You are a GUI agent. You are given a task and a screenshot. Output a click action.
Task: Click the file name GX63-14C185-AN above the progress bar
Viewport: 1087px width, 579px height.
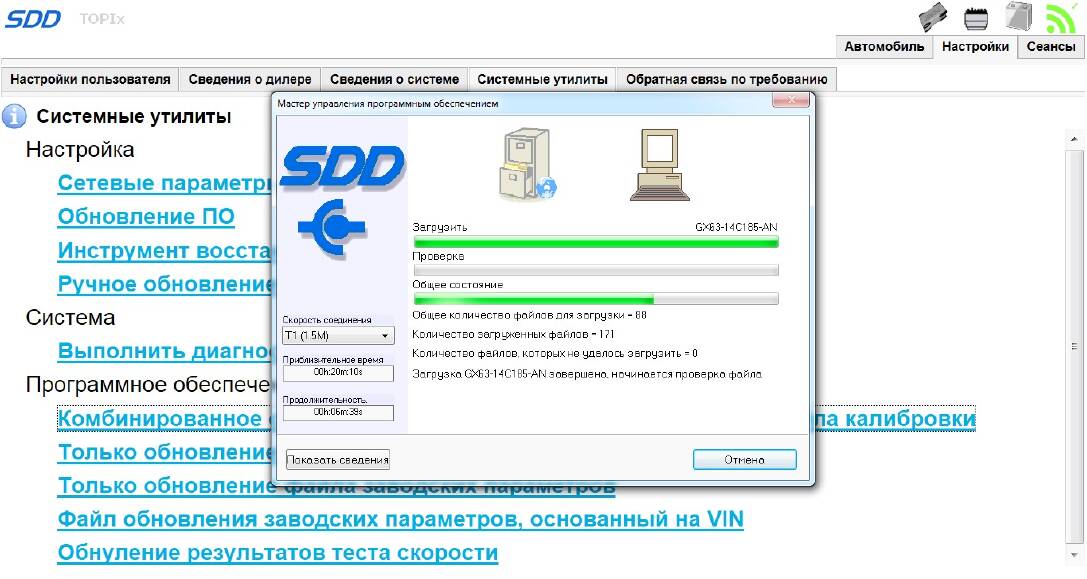736,227
